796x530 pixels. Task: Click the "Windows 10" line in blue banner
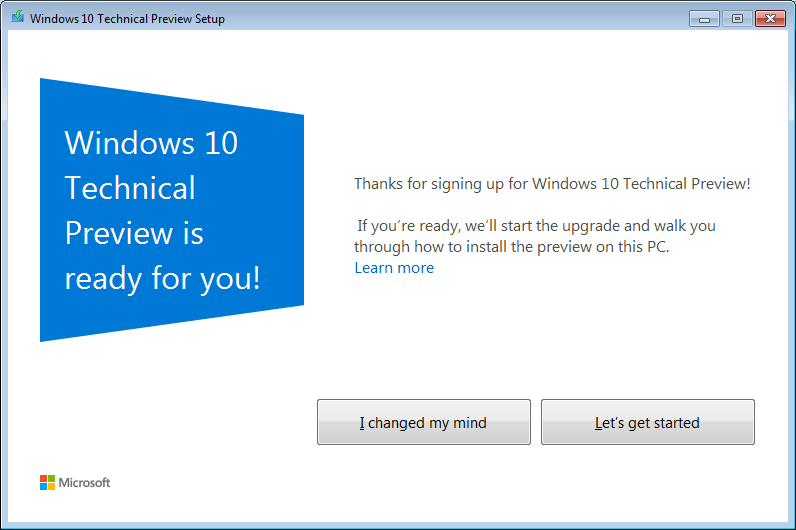151,143
